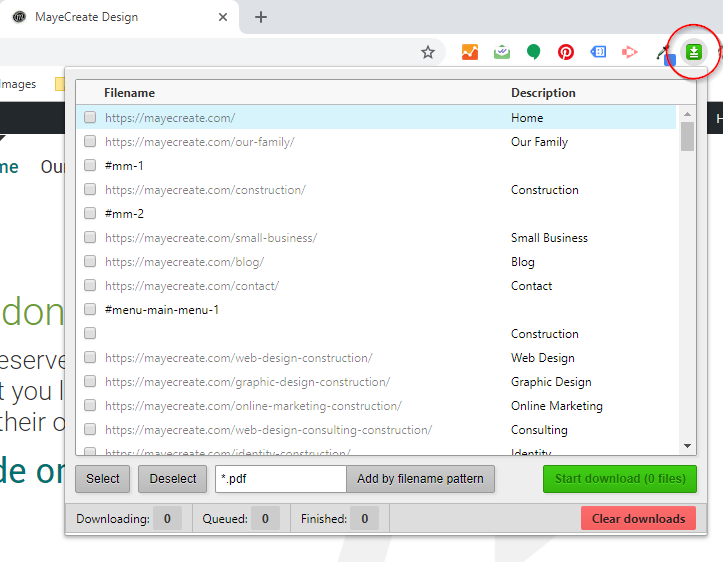Click the small-business/ URL text

tap(211, 238)
